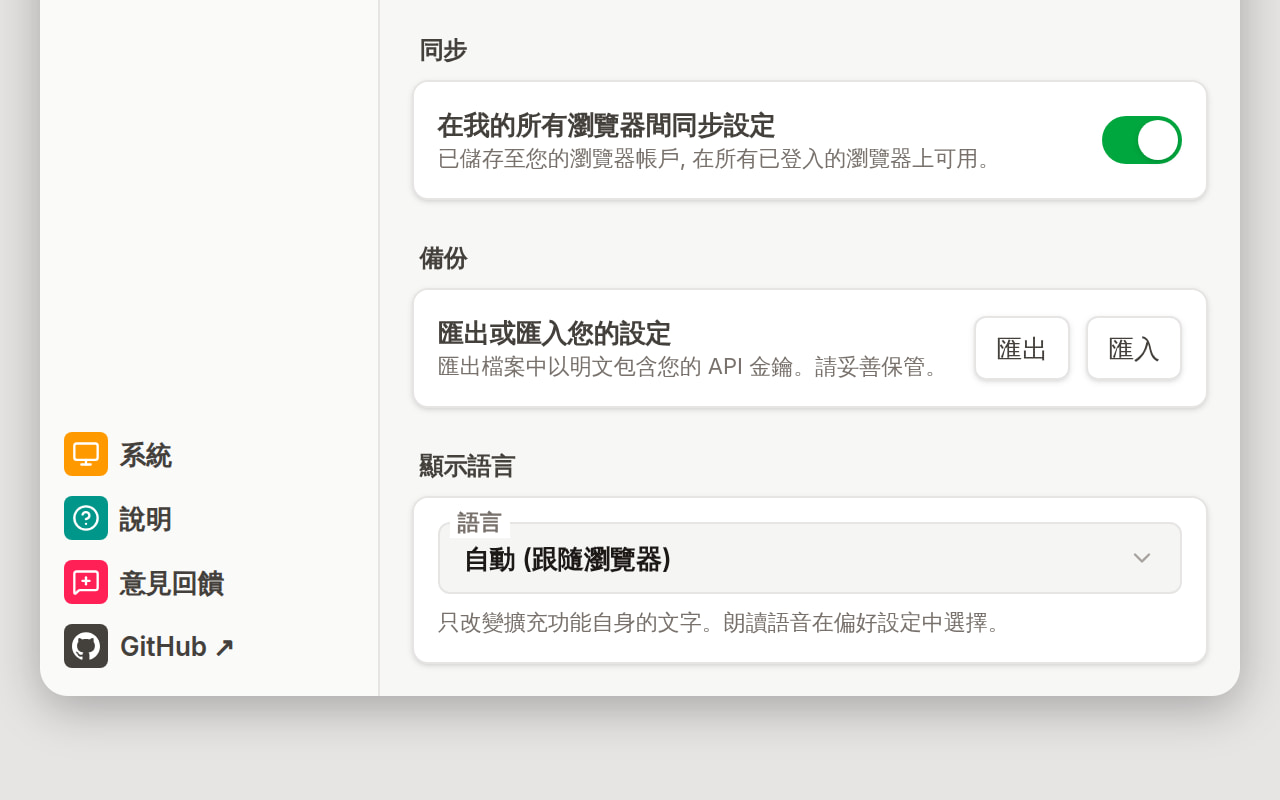Click the GitHub octocat icon

click(x=86, y=646)
